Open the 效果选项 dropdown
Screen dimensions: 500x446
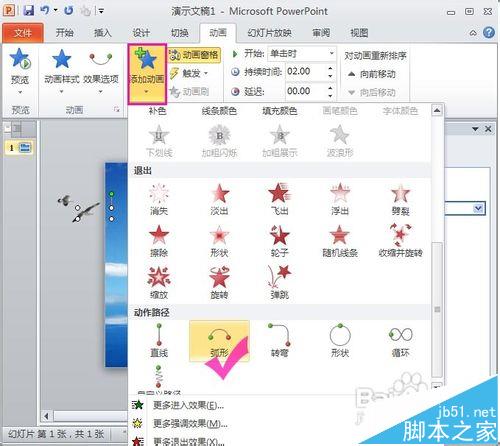tap(101, 71)
